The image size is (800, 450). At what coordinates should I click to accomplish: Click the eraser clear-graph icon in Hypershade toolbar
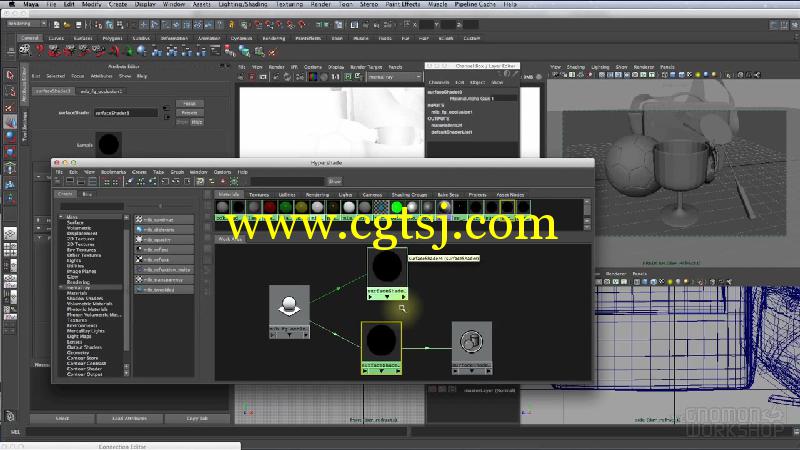[x=130, y=181]
